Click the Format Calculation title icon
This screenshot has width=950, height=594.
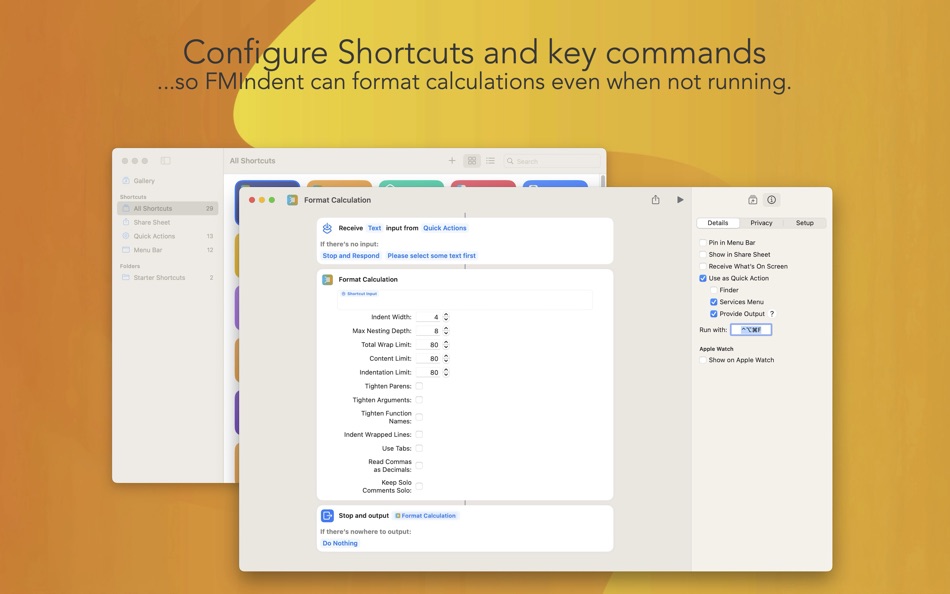(293, 200)
